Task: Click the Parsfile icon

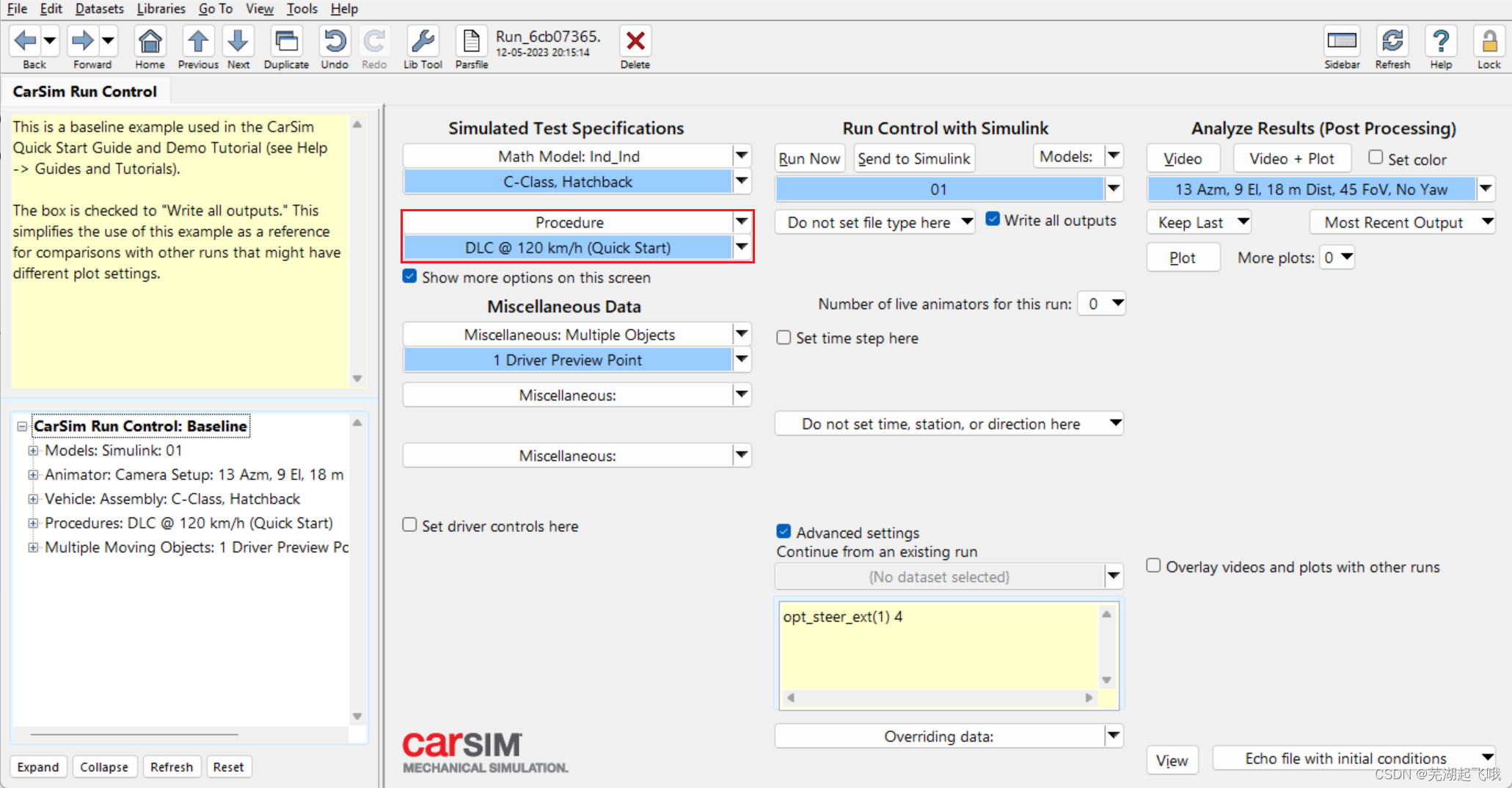Action: tap(470, 42)
